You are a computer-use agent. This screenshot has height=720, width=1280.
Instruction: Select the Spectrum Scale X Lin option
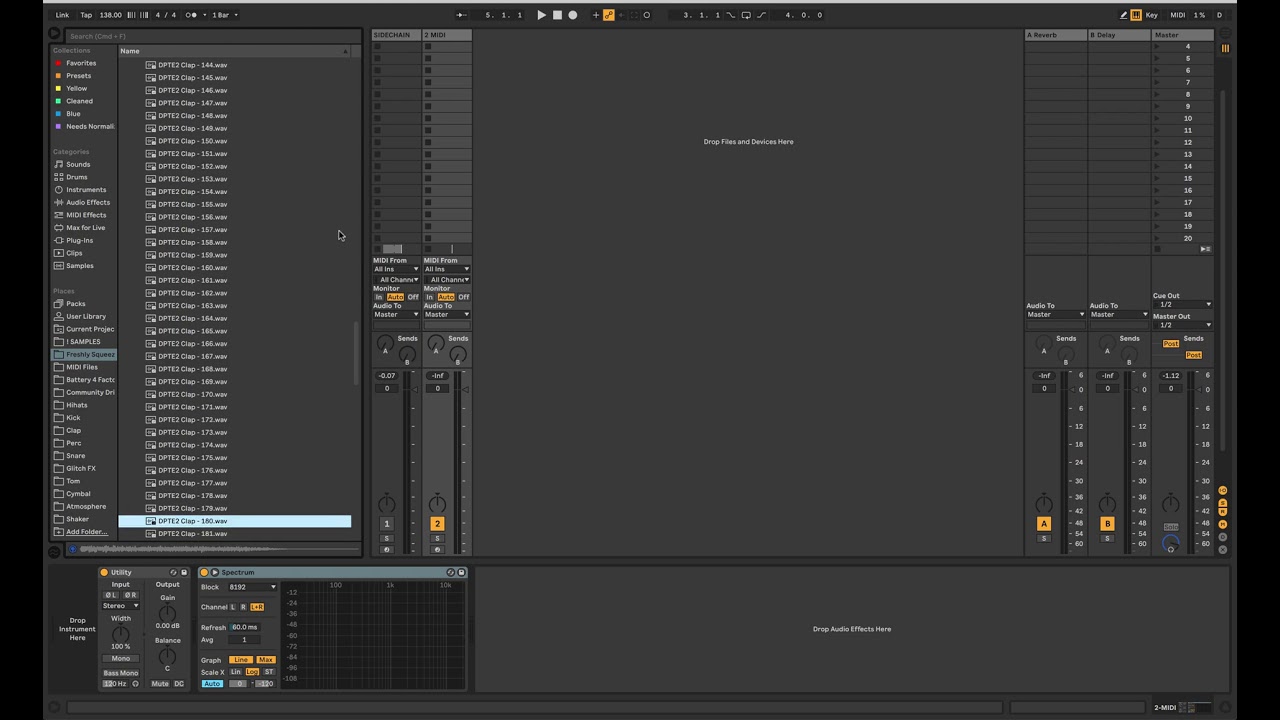[x=236, y=672]
